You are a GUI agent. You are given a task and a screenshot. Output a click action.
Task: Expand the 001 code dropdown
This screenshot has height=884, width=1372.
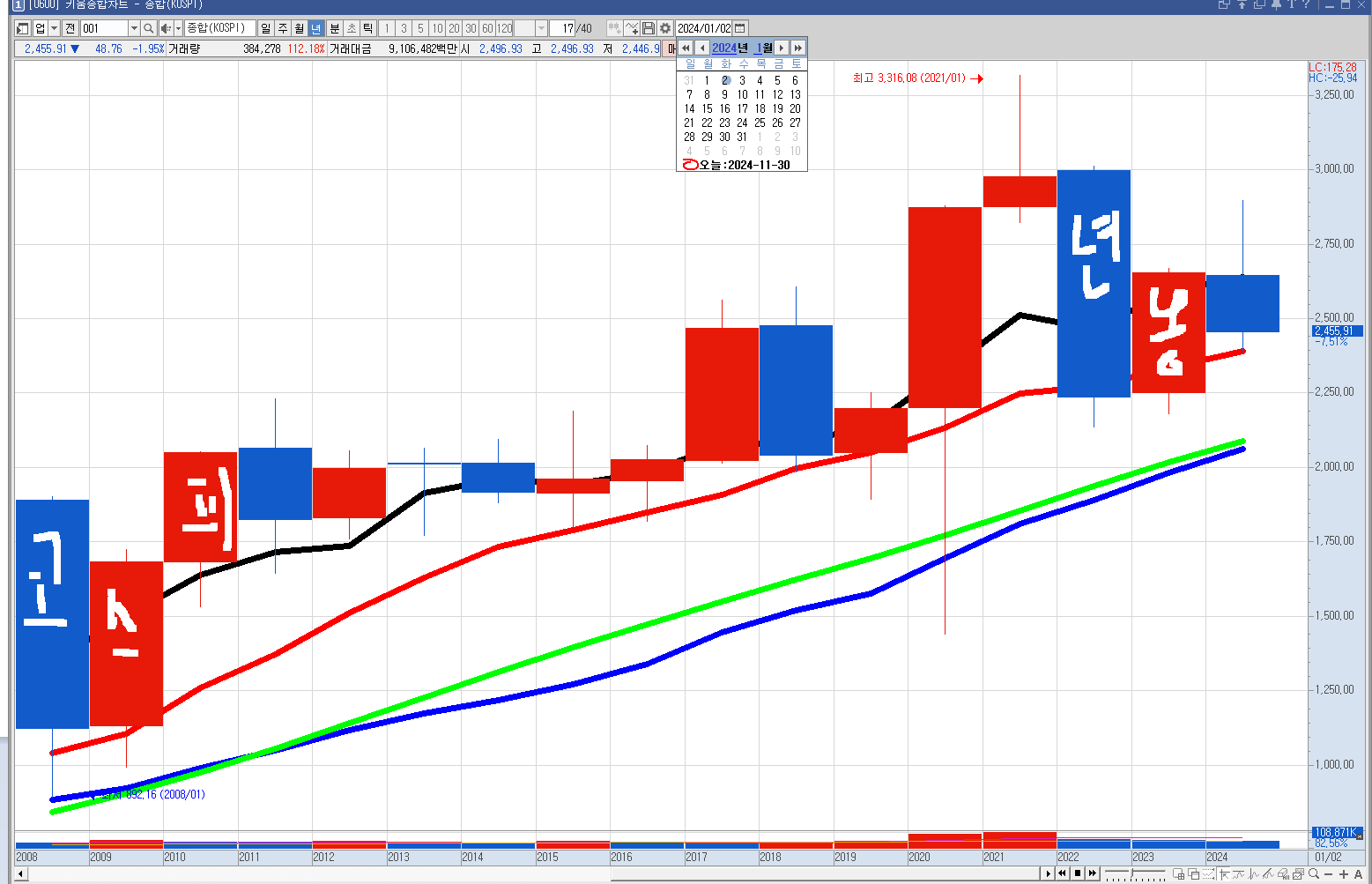[x=134, y=28]
